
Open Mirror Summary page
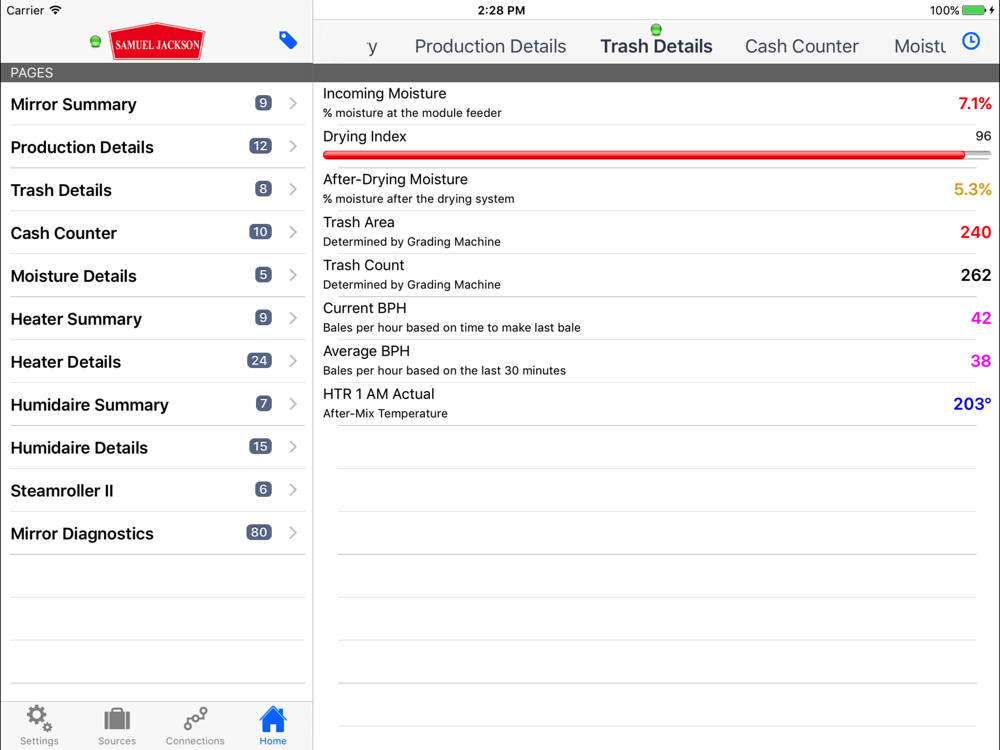157,104
